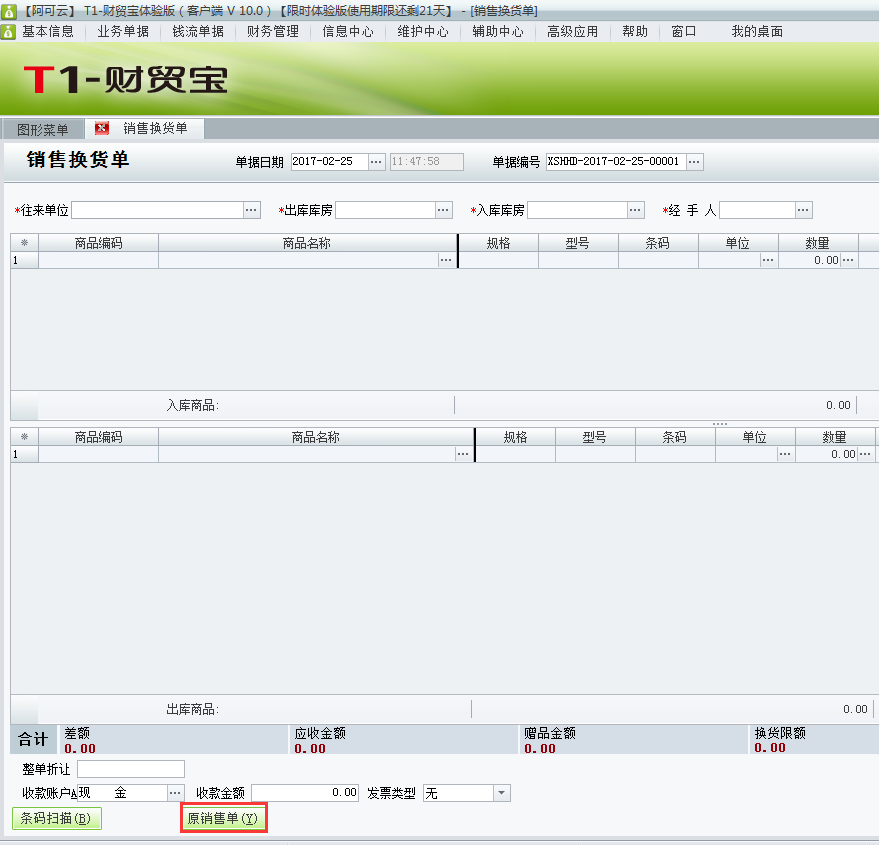This screenshot has width=879, height=845.
Task: Switch to the 图形菜单 tab
Action: pyautogui.click(x=42, y=128)
